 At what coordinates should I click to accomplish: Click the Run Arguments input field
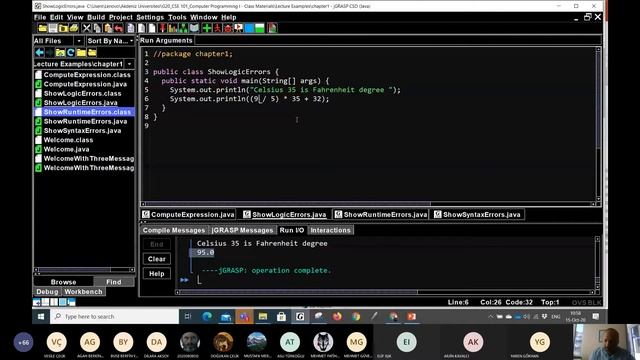click(397, 40)
